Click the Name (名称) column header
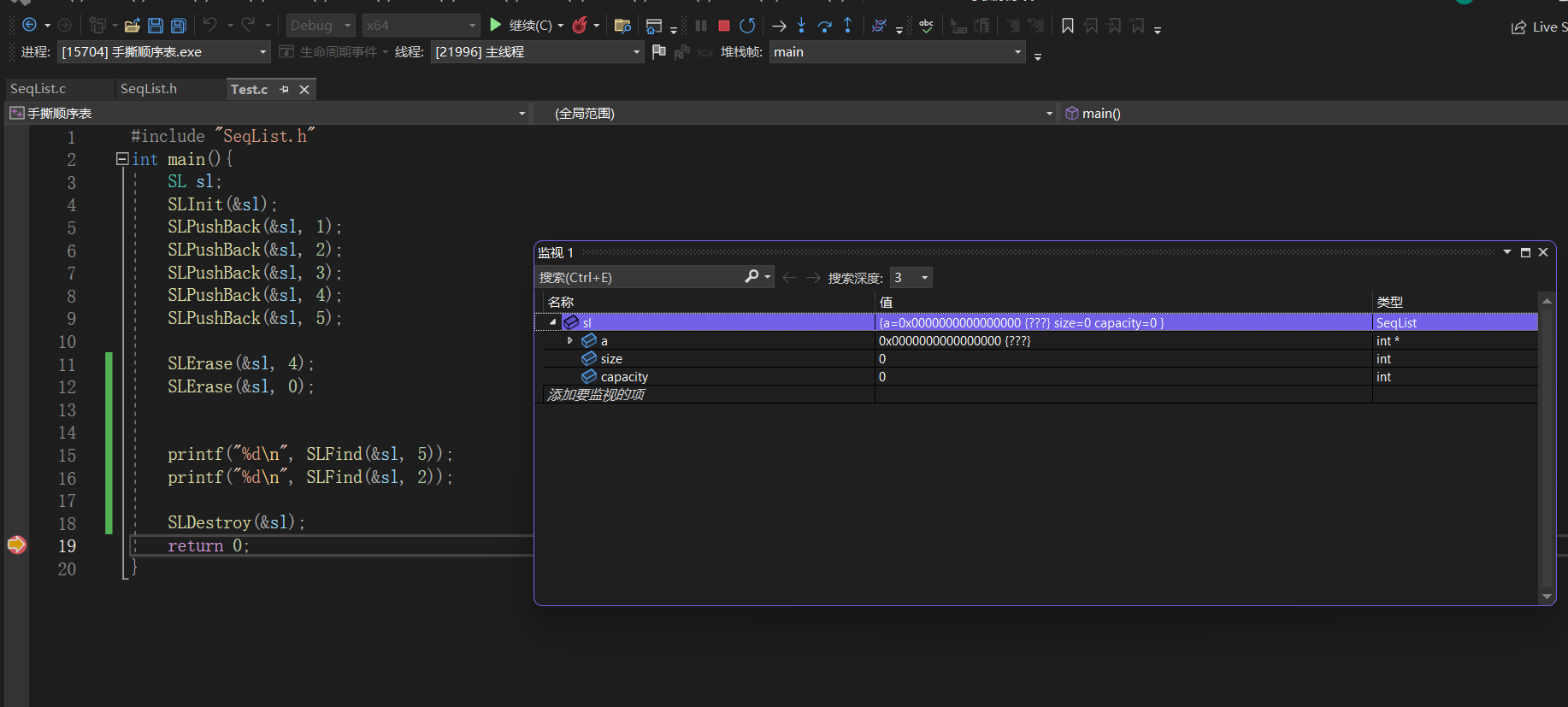 coord(709,302)
